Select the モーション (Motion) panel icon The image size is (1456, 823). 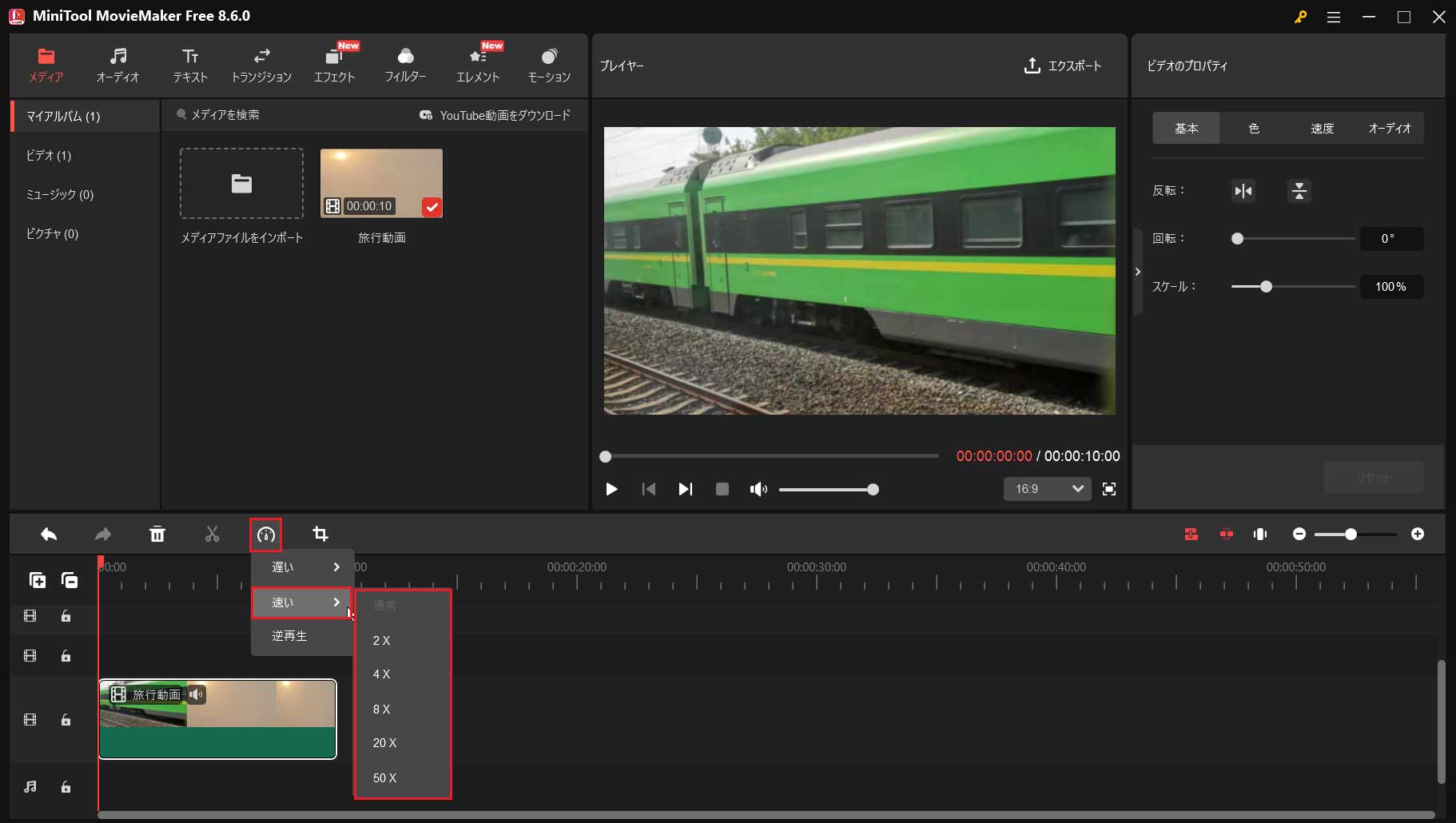coord(548,64)
